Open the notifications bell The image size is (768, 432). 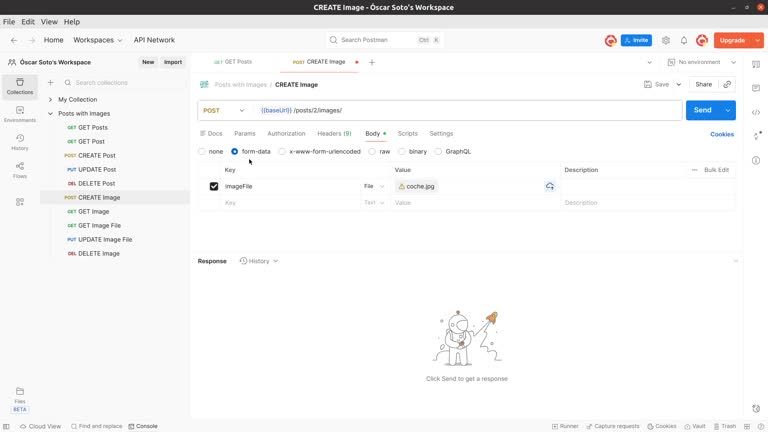point(684,40)
